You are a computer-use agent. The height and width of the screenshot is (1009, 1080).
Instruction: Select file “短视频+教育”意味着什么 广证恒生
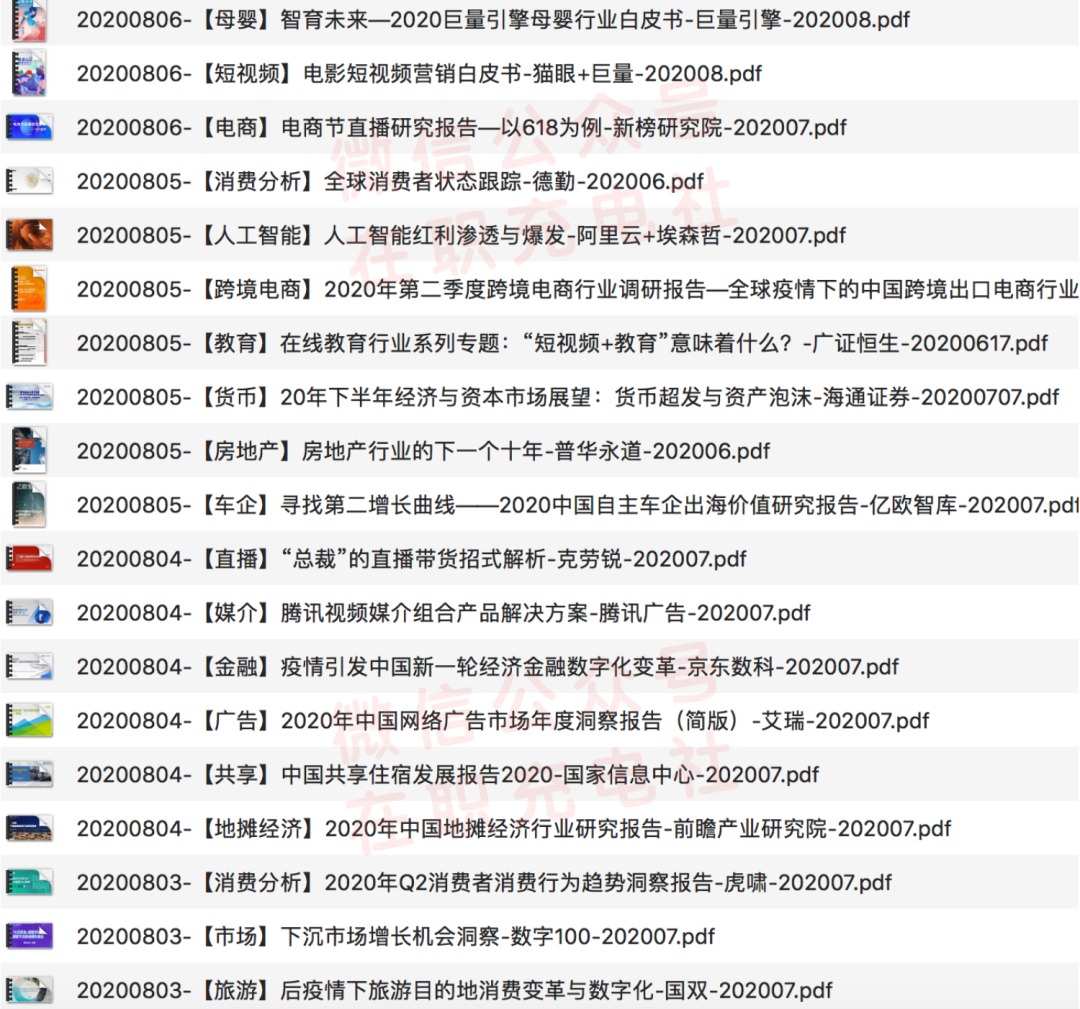tap(562, 343)
